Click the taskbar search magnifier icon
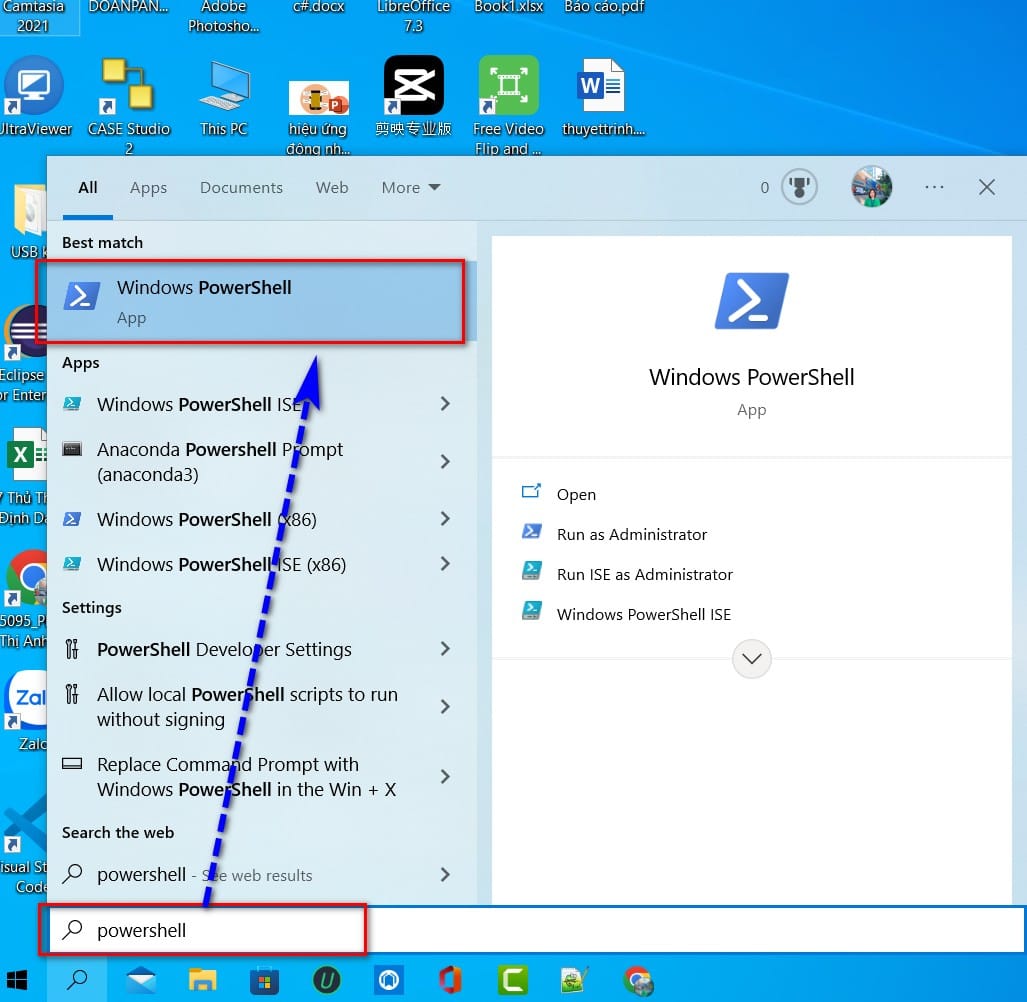The image size is (1027, 1002). pos(77,980)
